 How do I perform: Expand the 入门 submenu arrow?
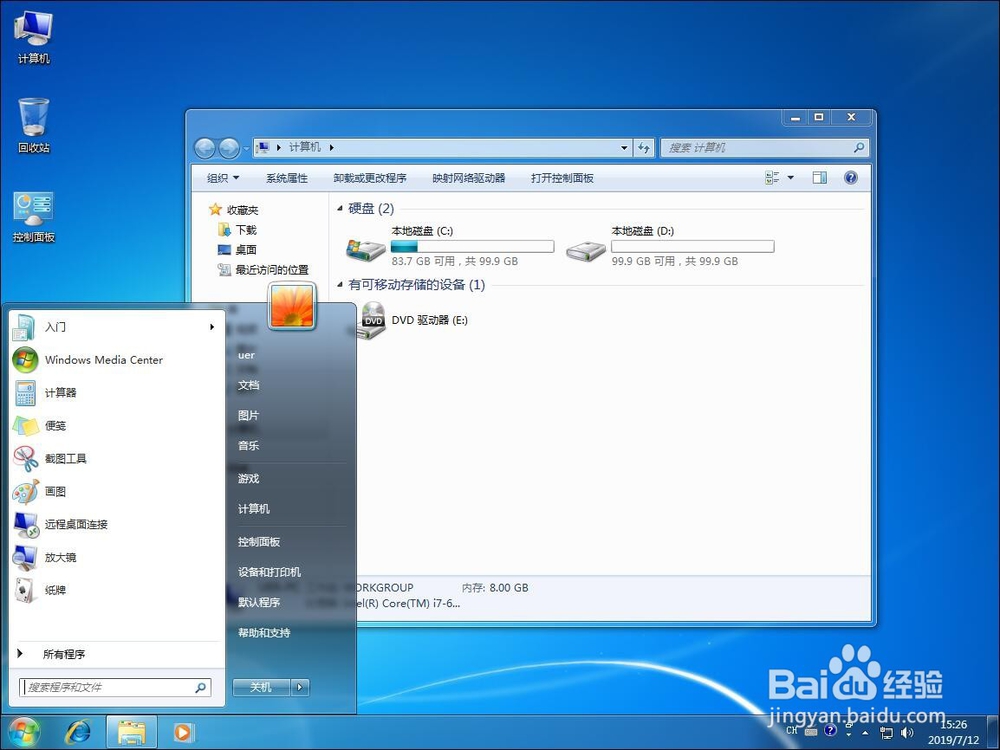[x=212, y=327]
